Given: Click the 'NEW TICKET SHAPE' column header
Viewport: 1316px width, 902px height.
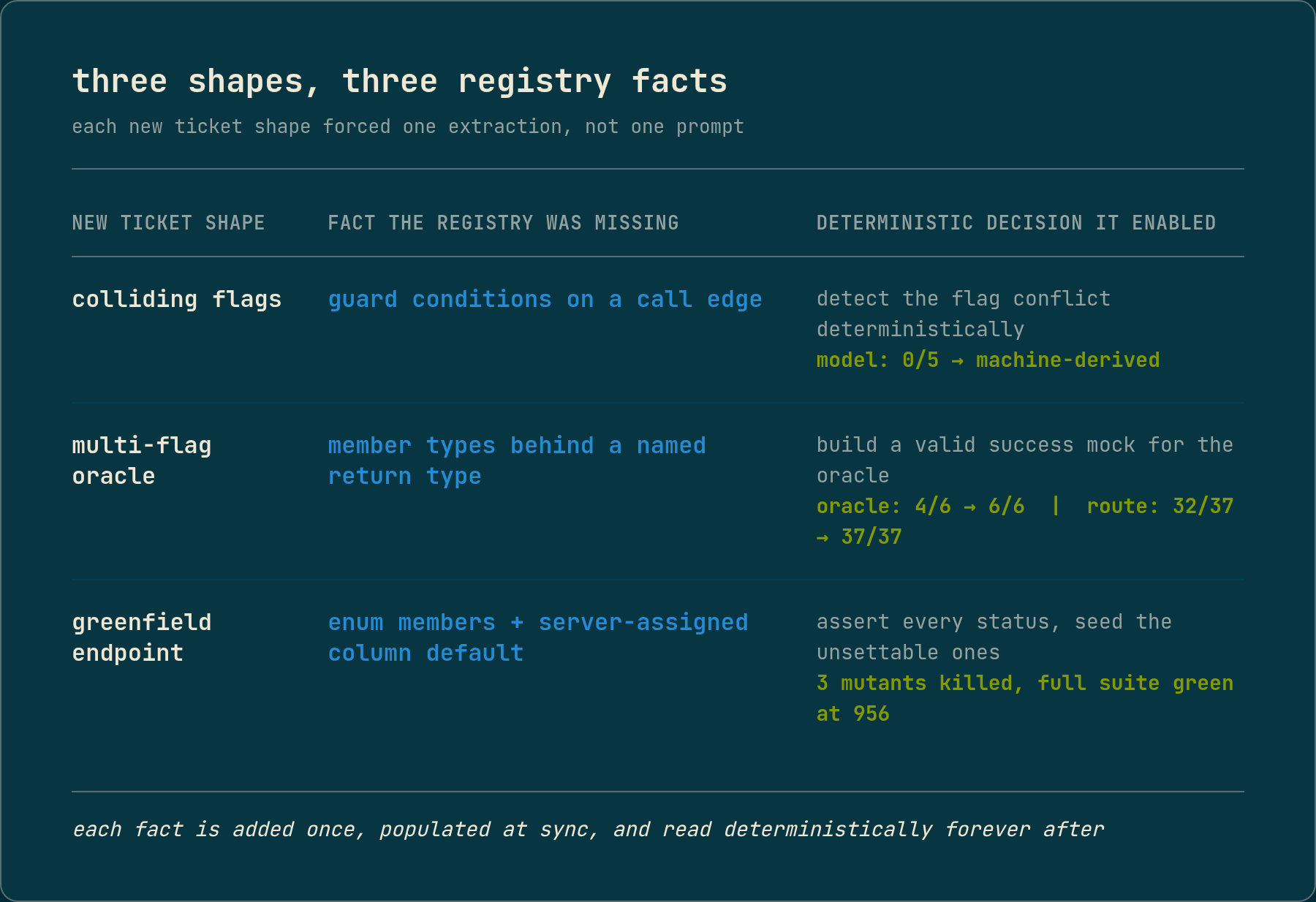Looking at the screenshot, I should 168,223.
